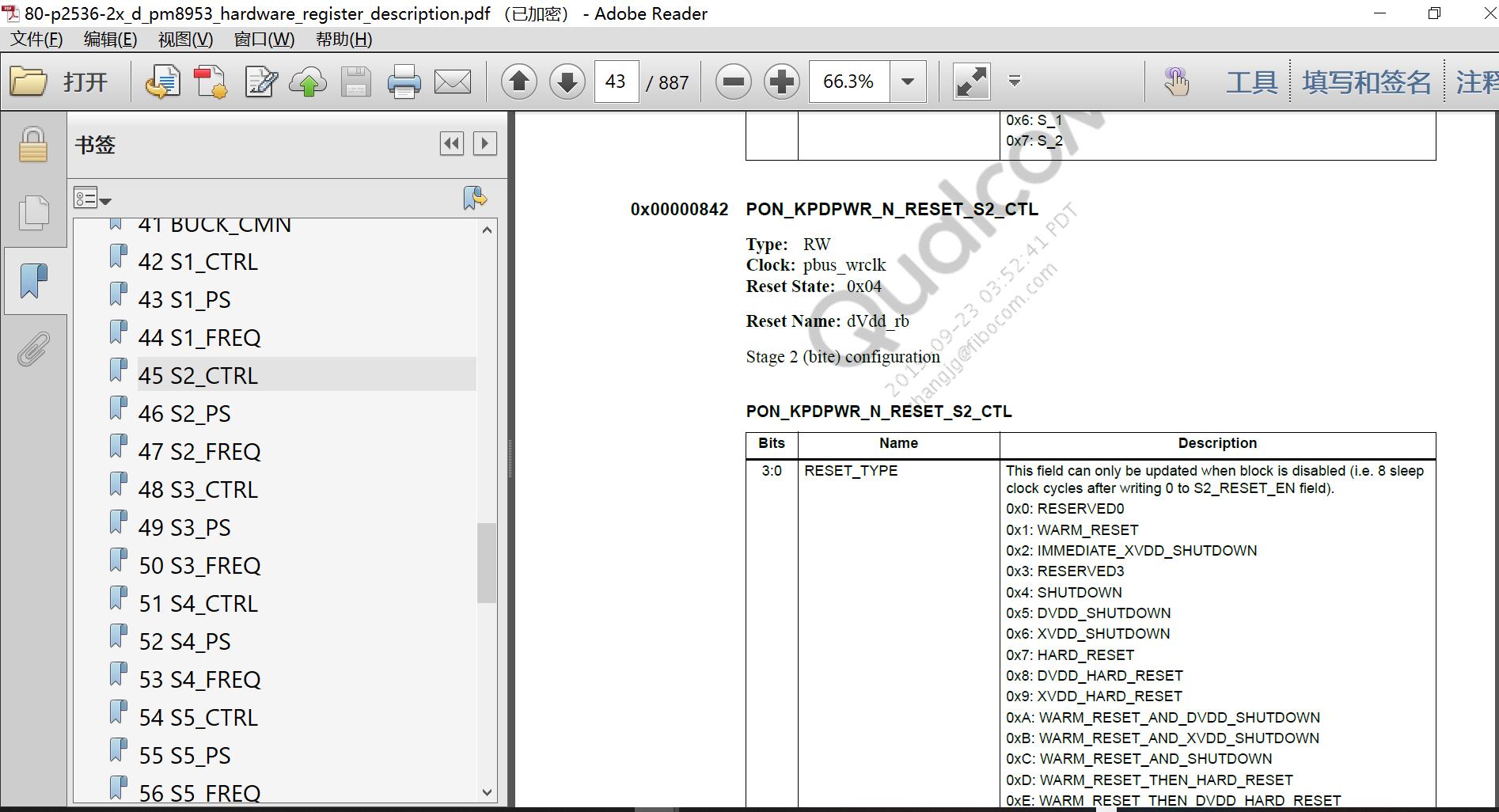This screenshot has height=812, width=1499.
Task: Open the 编辑(E) menu
Action: click(110, 40)
